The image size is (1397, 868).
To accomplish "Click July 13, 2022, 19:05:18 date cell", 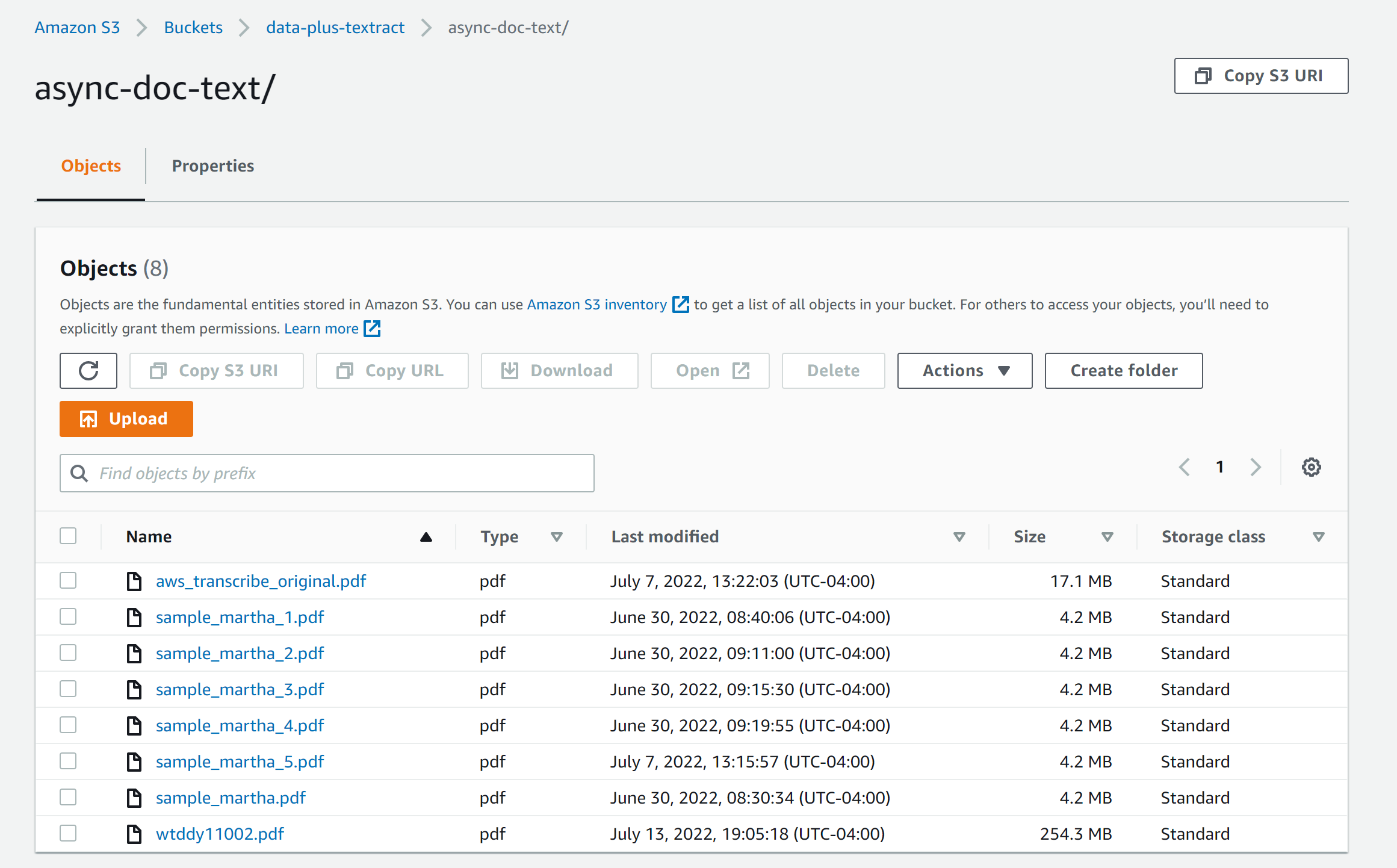I will point(748,834).
